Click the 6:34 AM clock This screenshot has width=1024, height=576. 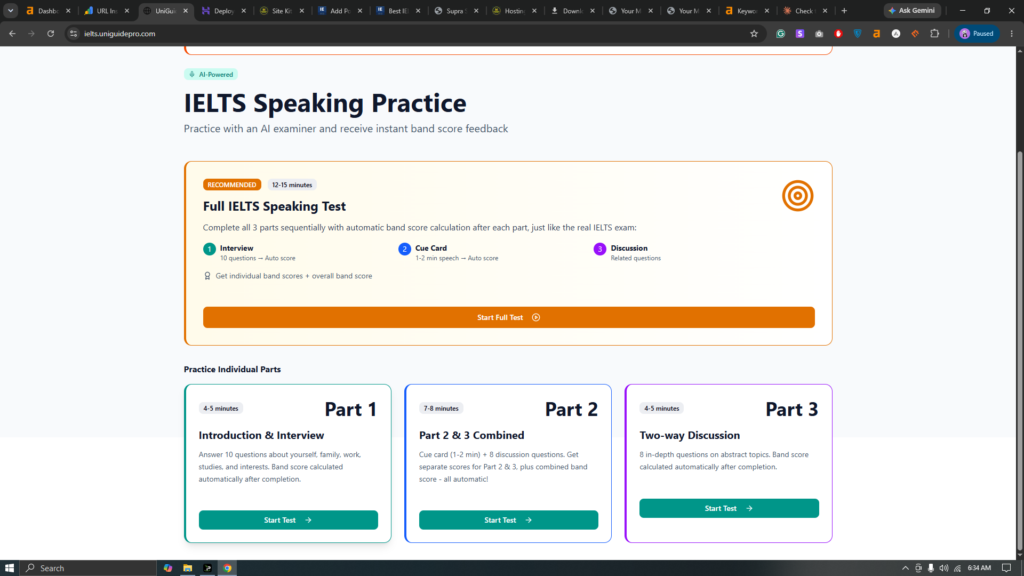pos(979,568)
